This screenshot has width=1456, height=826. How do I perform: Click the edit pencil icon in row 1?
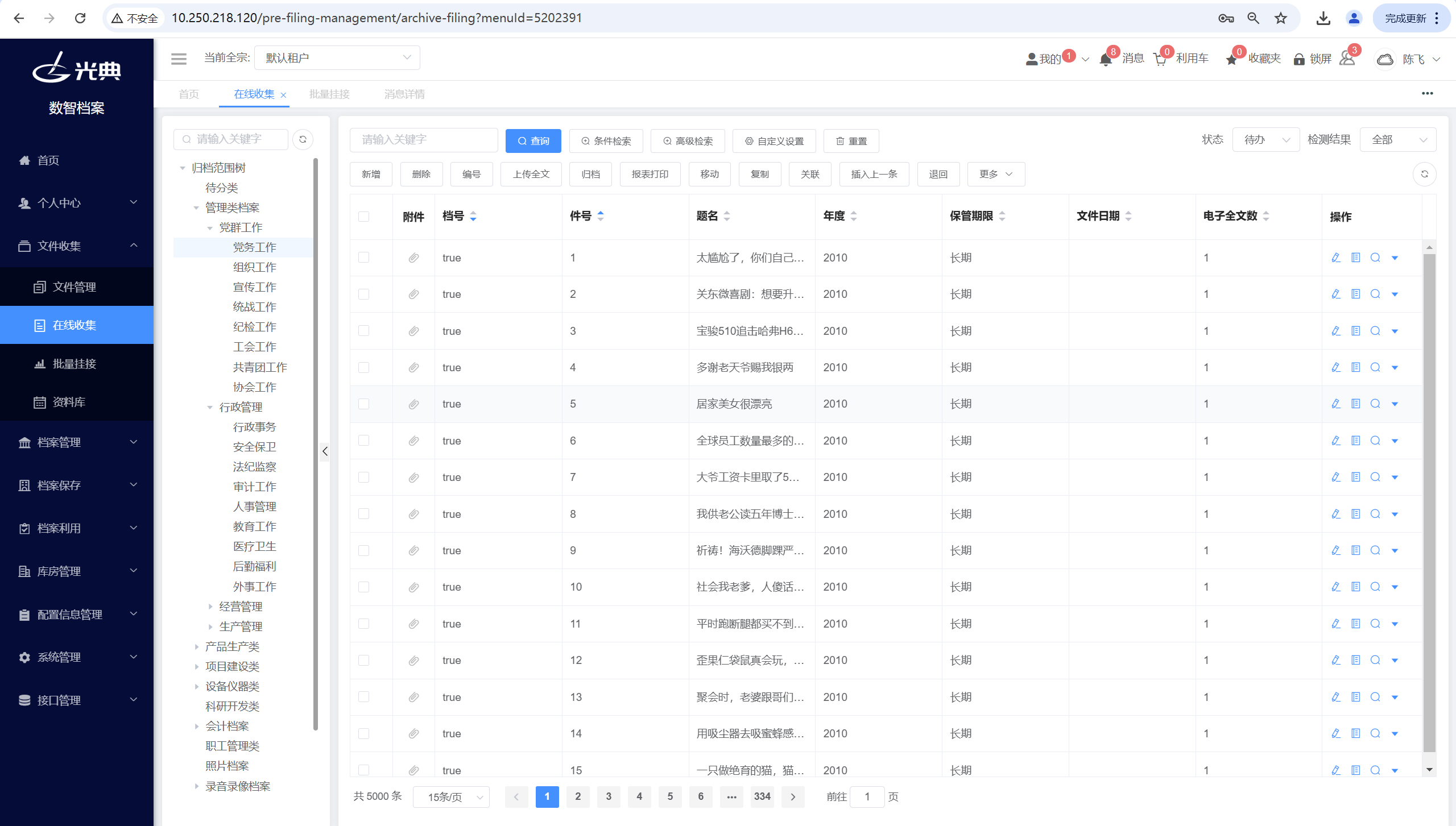coord(1336,258)
